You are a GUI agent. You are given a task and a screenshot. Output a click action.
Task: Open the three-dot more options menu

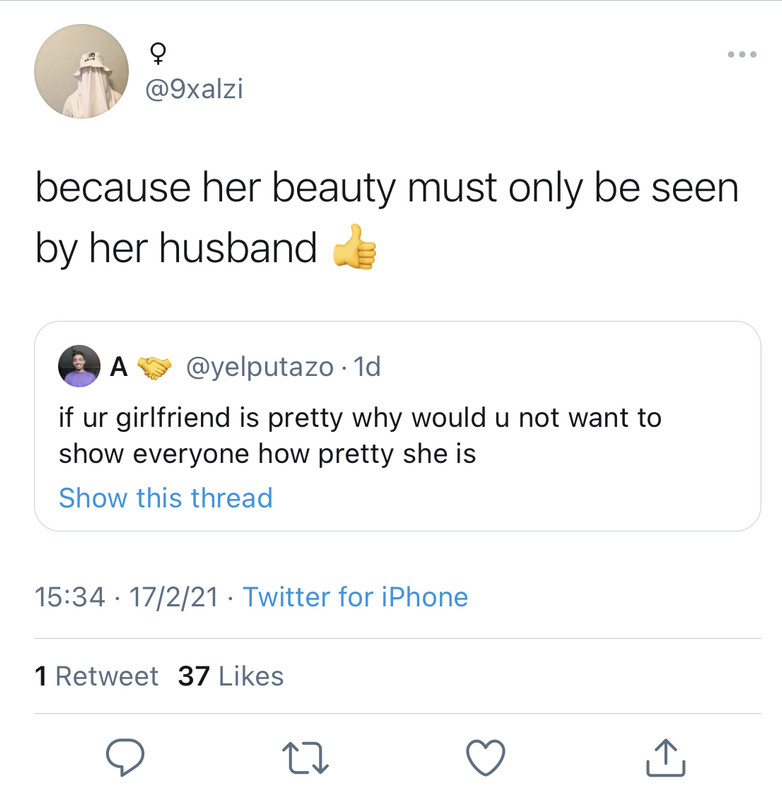pos(742,54)
